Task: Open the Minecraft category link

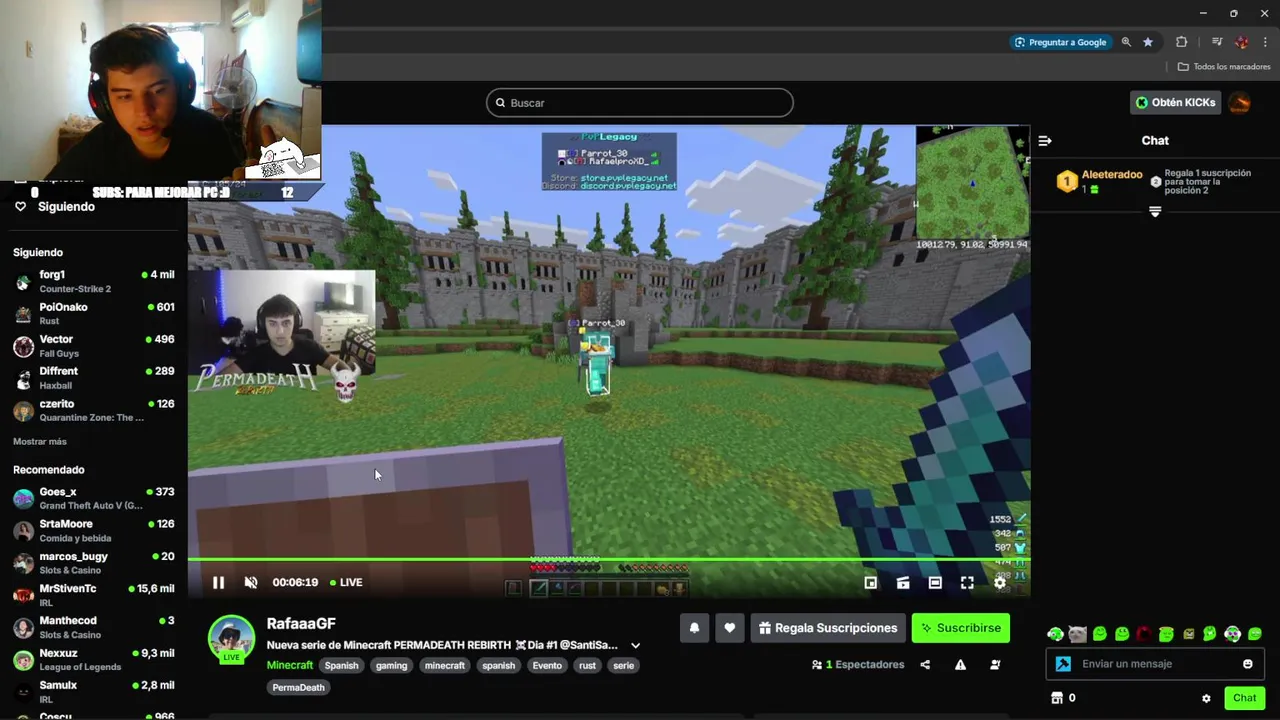Action: point(290,665)
